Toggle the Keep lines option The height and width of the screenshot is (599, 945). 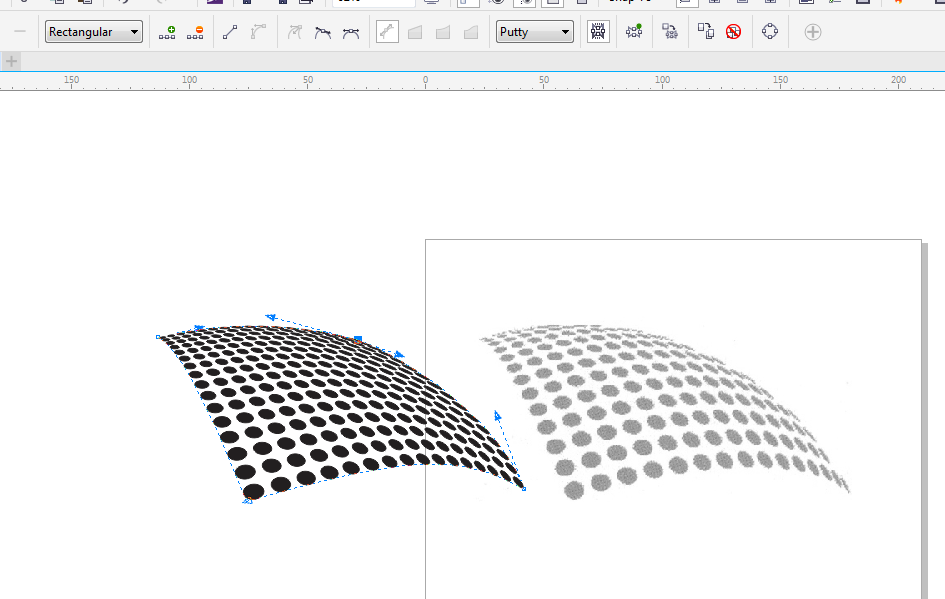[x=598, y=32]
